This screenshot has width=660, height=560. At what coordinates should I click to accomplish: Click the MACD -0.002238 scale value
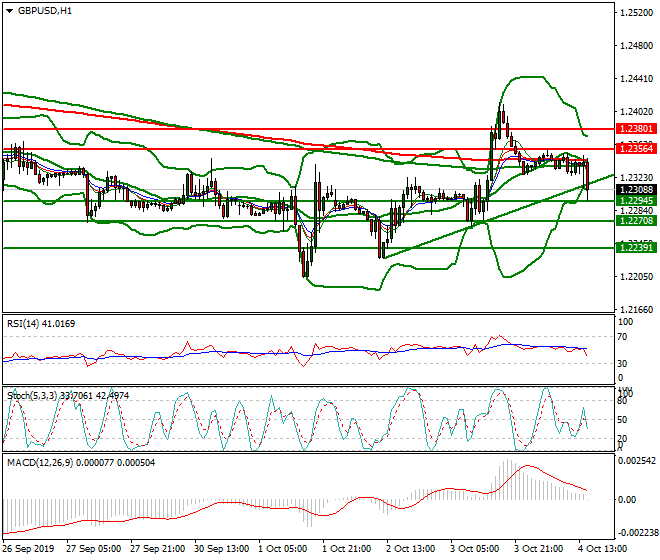pyautogui.click(x=636, y=533)
